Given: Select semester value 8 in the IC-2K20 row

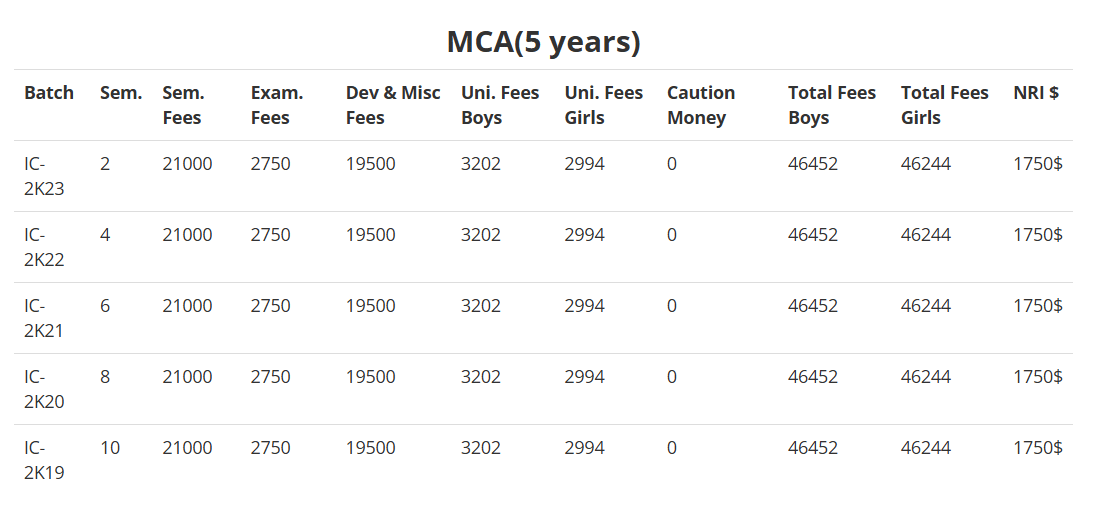Looking at the screenshot, I should pos(105,377).
